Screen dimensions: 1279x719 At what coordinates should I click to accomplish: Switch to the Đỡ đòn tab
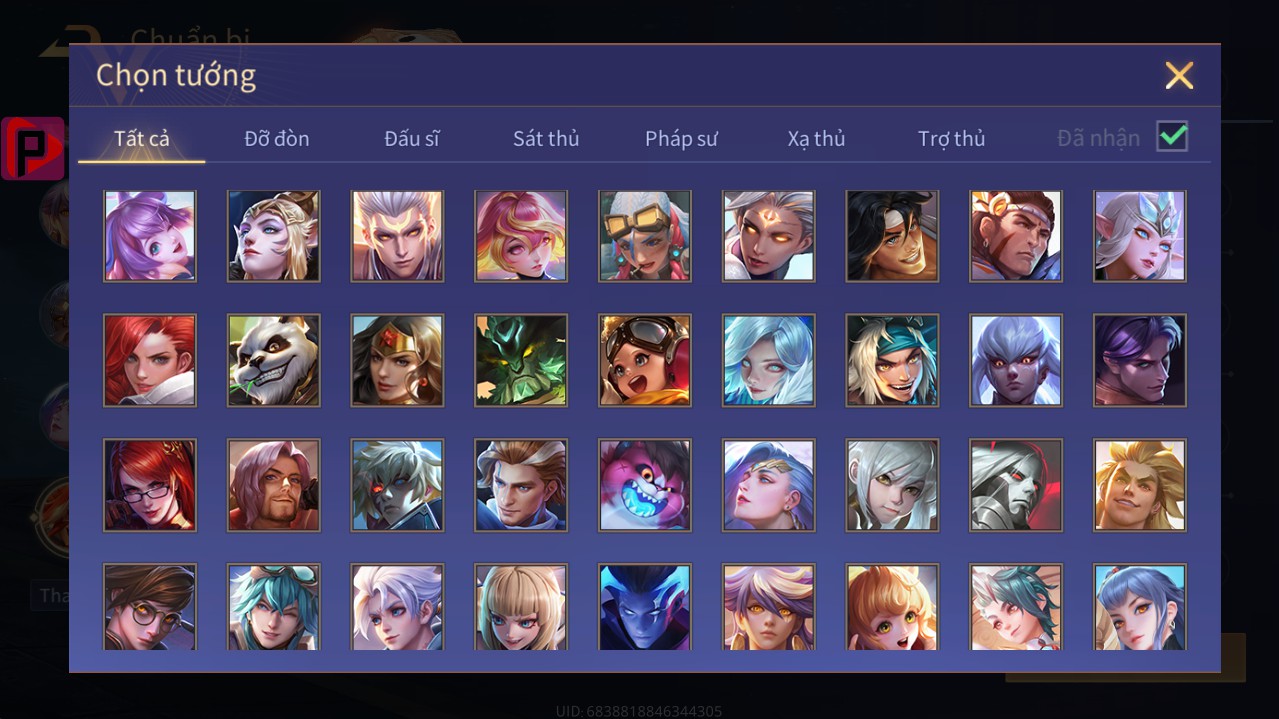click(x=277, y=138)
